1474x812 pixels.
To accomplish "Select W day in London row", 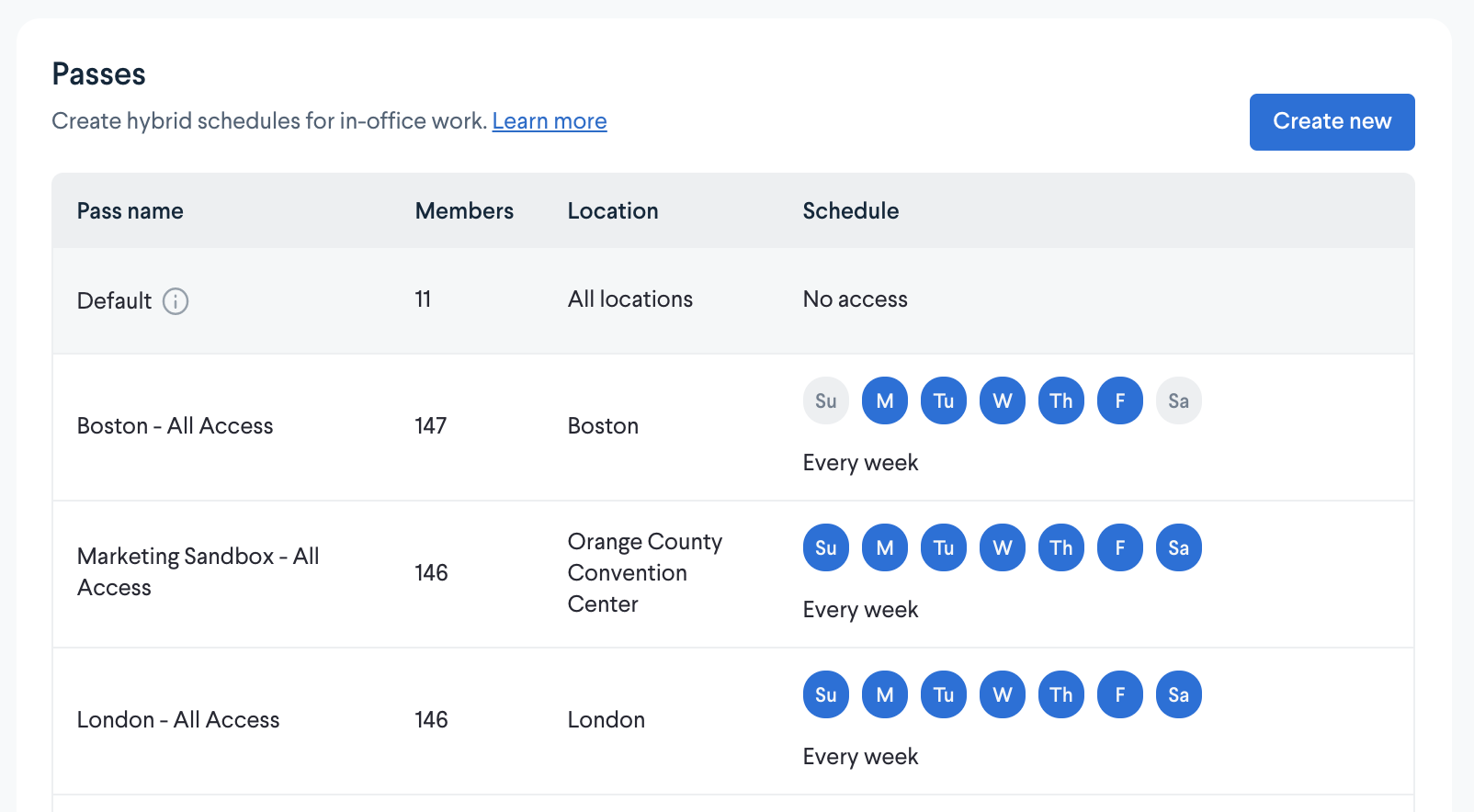I will pos(1003,694).
